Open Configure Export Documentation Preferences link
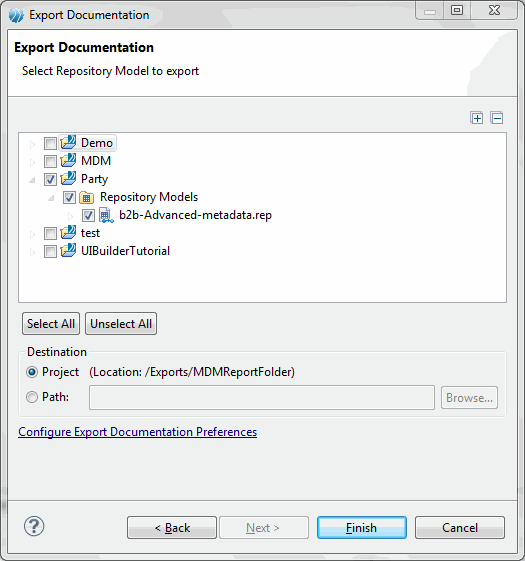 pos(137,432)
